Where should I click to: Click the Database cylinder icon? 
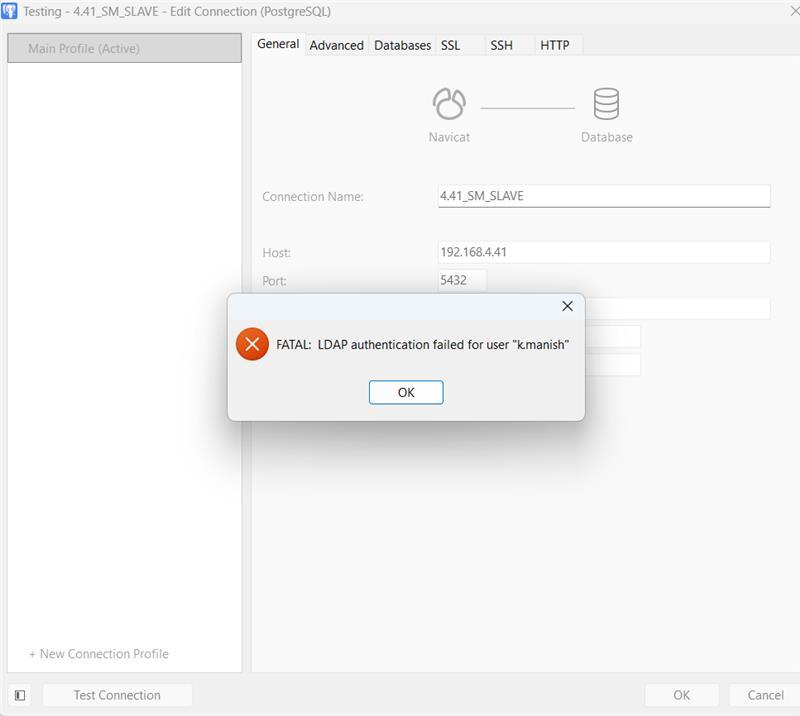coord(606,104)
